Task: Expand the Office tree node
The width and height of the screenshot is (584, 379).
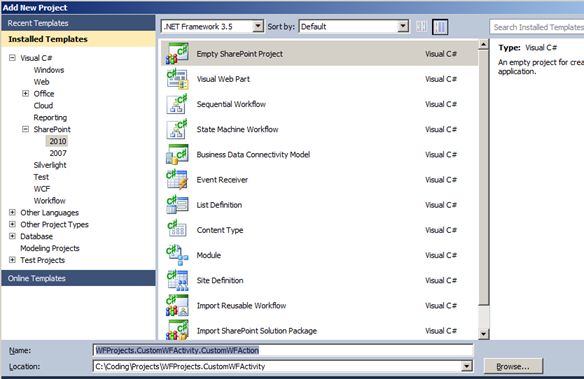Action: pyautogui.click(x=25, y=93)
